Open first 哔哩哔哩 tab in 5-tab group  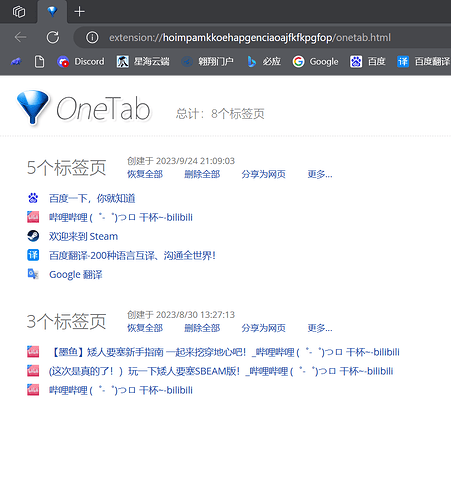point(121,218)
